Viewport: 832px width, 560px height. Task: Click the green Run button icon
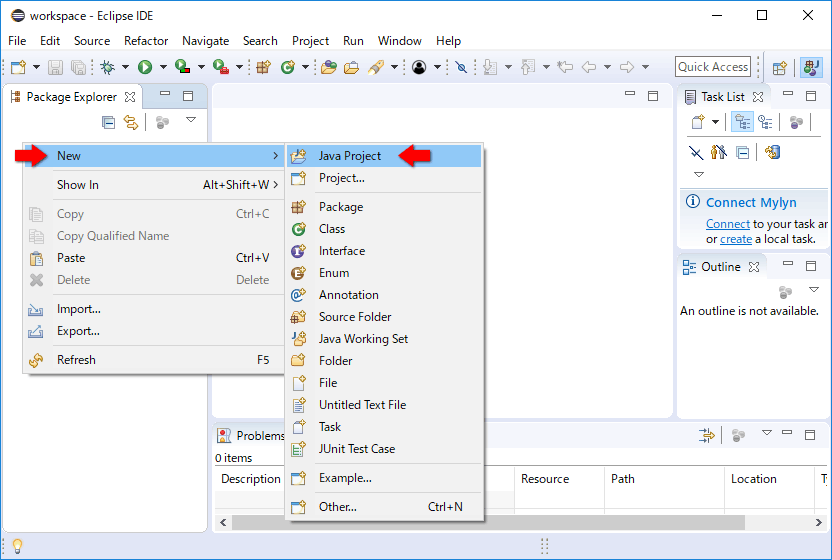145,67
